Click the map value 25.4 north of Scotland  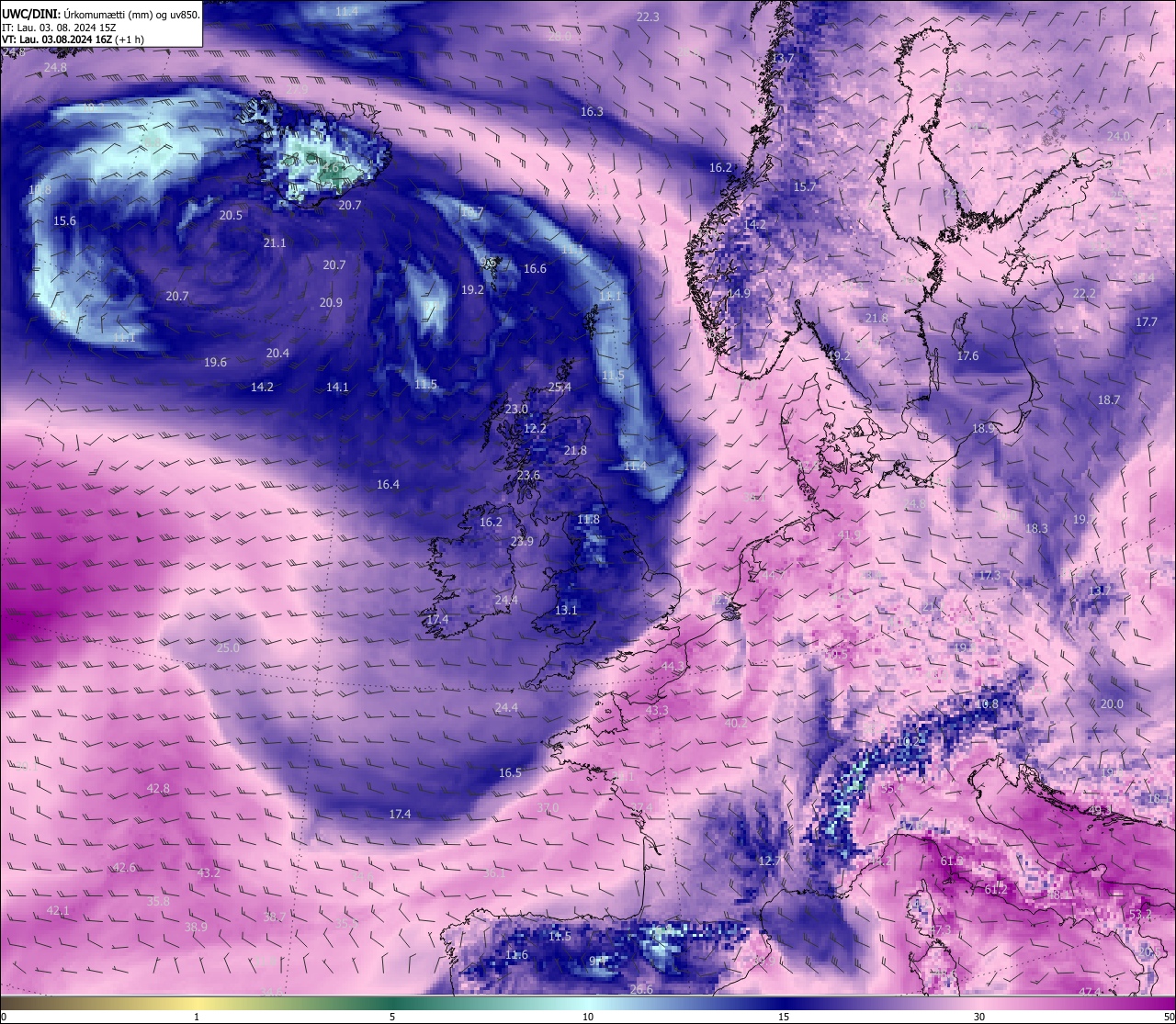pyautogui.click(x=560, y=388)
